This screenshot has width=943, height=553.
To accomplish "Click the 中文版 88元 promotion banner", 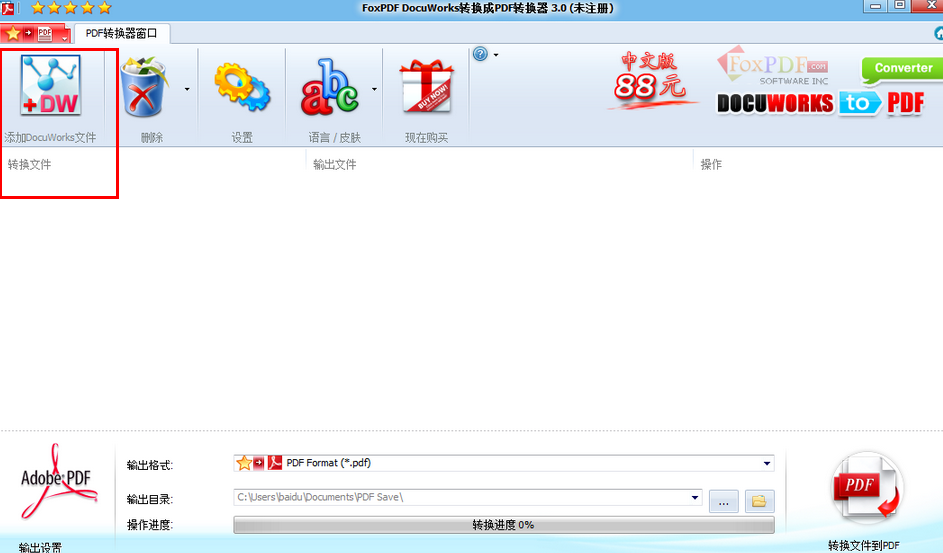I will tap(651, 80).
